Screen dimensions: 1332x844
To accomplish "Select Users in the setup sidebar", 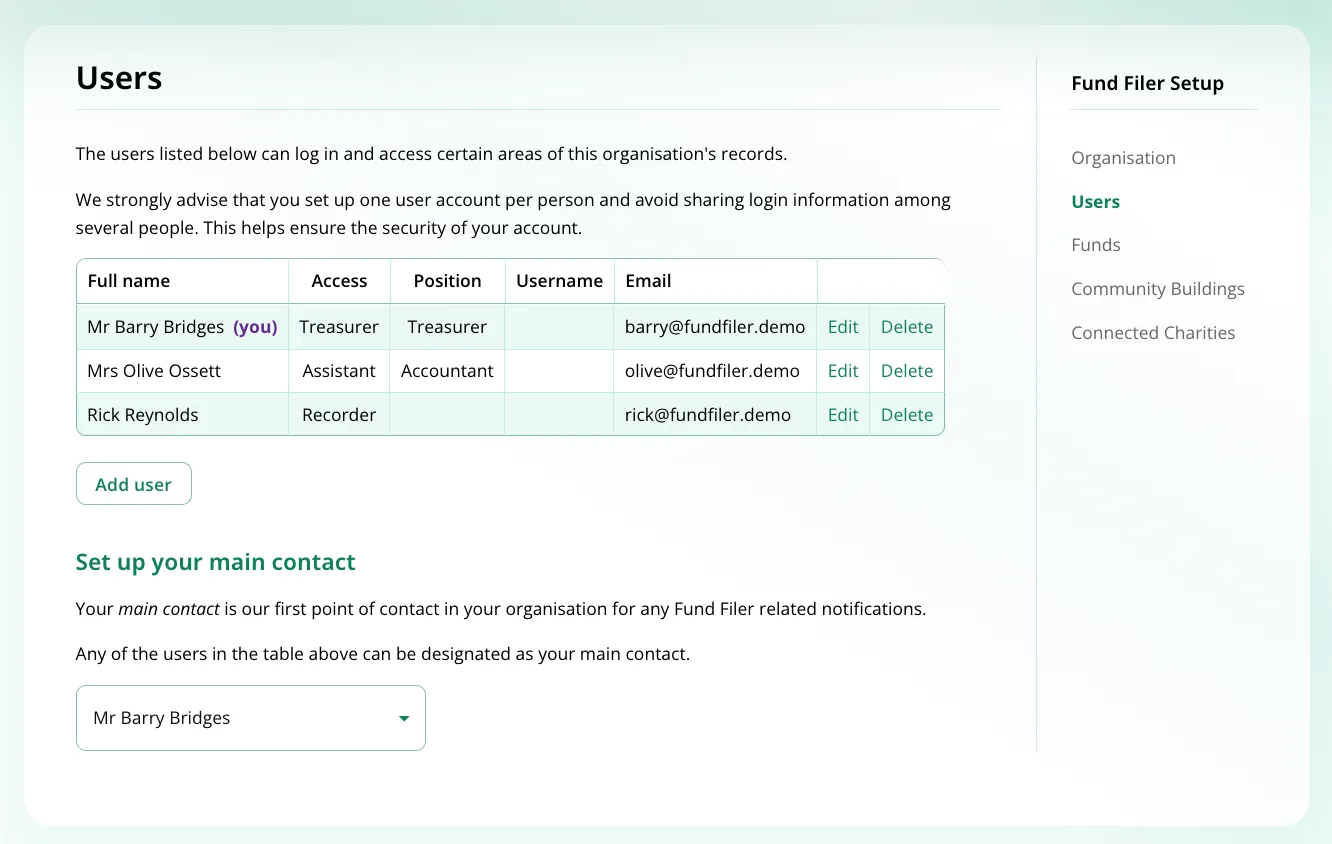I will (1095, 202).
